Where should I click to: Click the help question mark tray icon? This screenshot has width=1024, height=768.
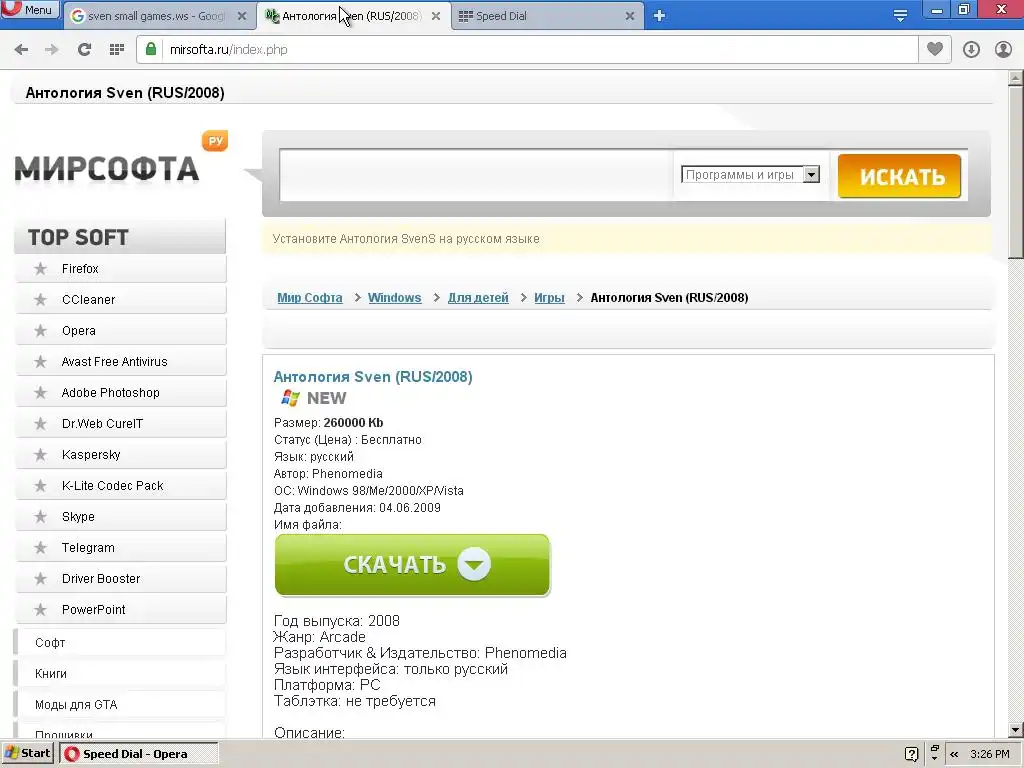coord(912,754)
